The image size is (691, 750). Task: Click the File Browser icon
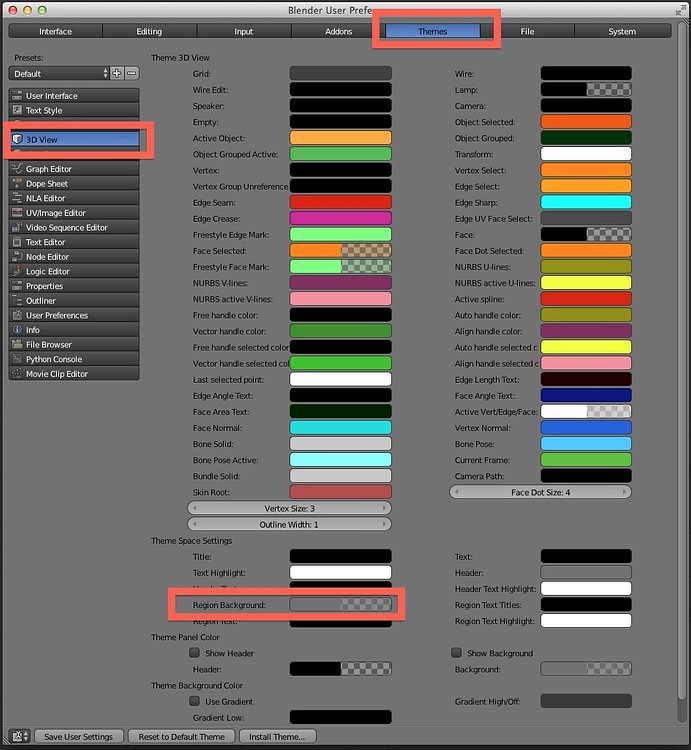[x=17, y=344]
